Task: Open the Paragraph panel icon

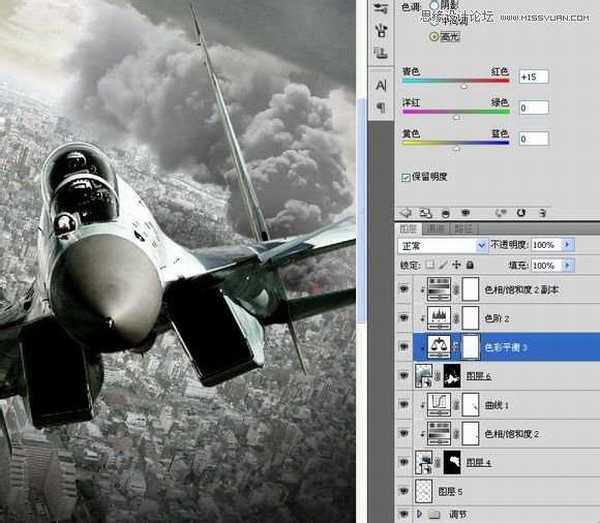Action: pyautogui.click(x=381, y=107)
